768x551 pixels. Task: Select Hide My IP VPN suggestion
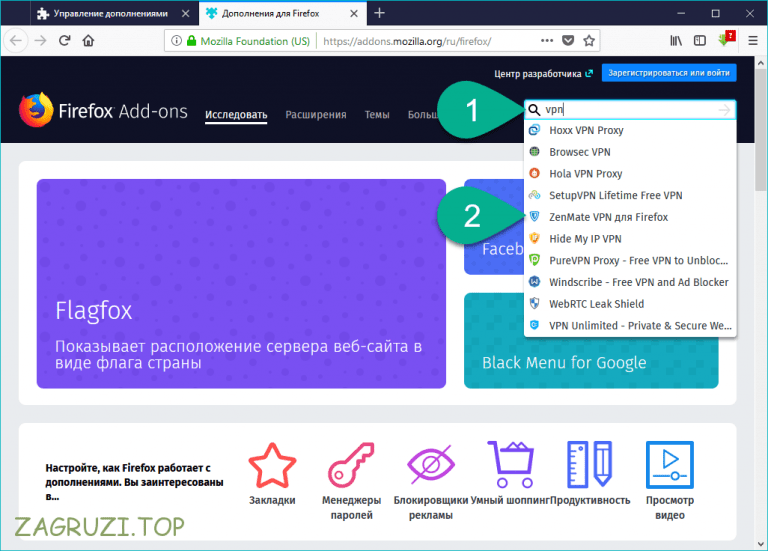click(x=630, y=239)
